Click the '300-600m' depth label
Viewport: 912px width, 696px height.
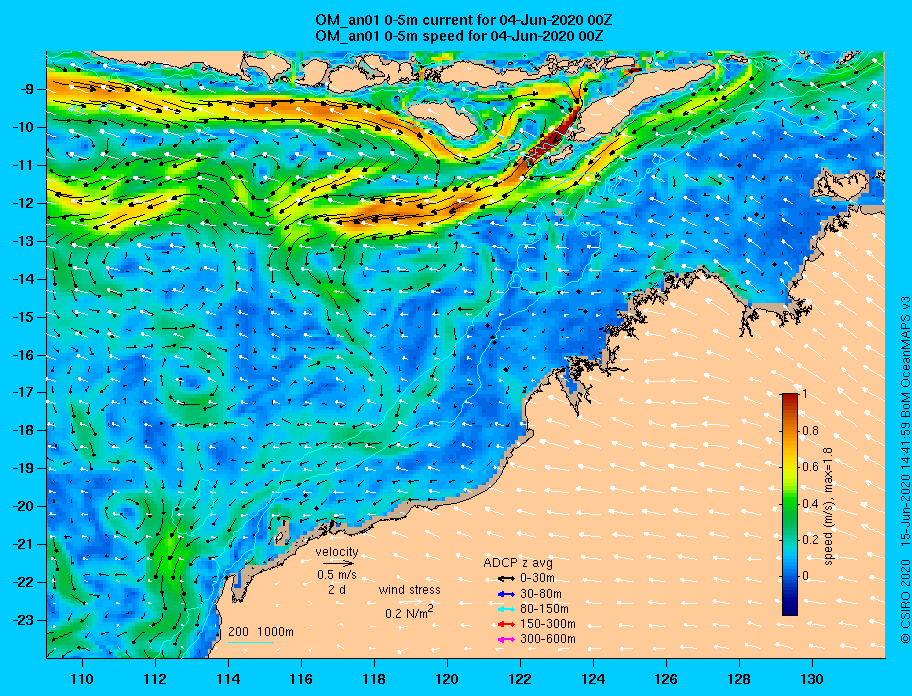[x=548, y=639]
